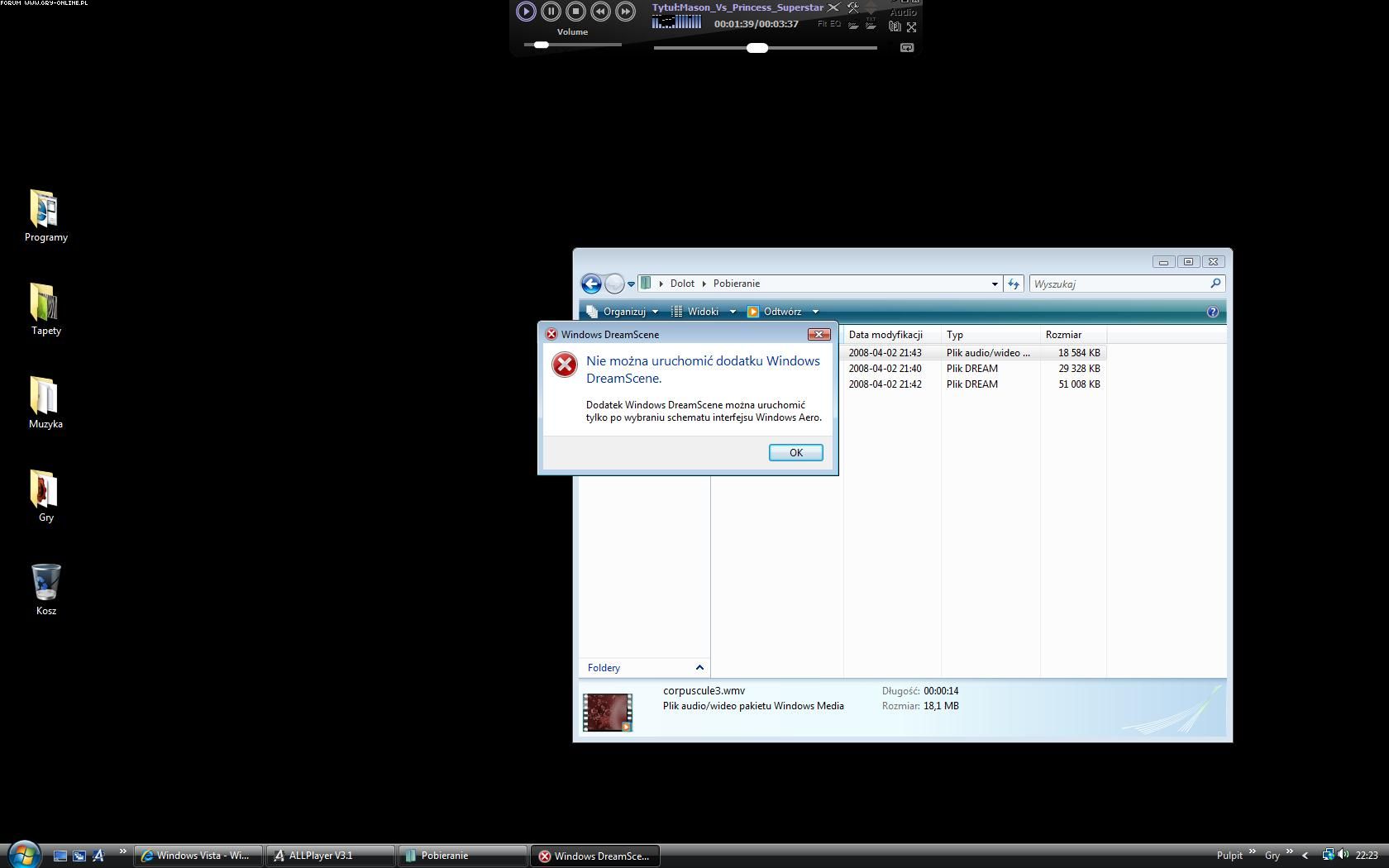Expand the Odtwórz dropdown arrow

click(x=815, y=312)
